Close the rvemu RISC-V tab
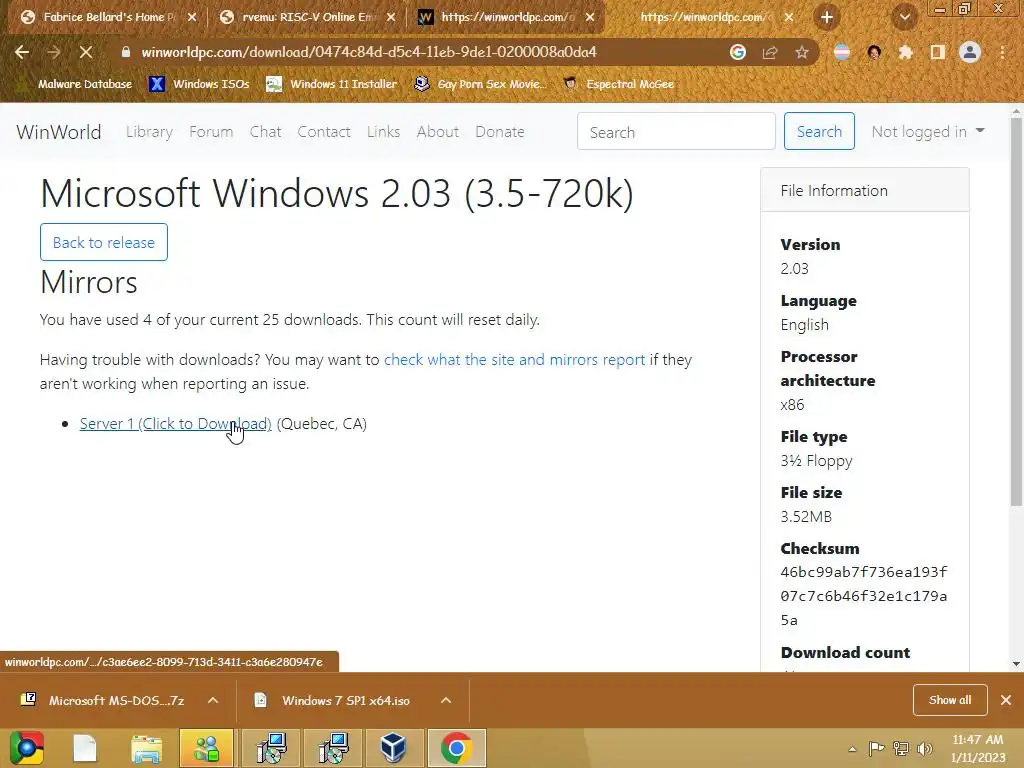1024x768 pixels. pyautogui.click(x=391, y=18)
